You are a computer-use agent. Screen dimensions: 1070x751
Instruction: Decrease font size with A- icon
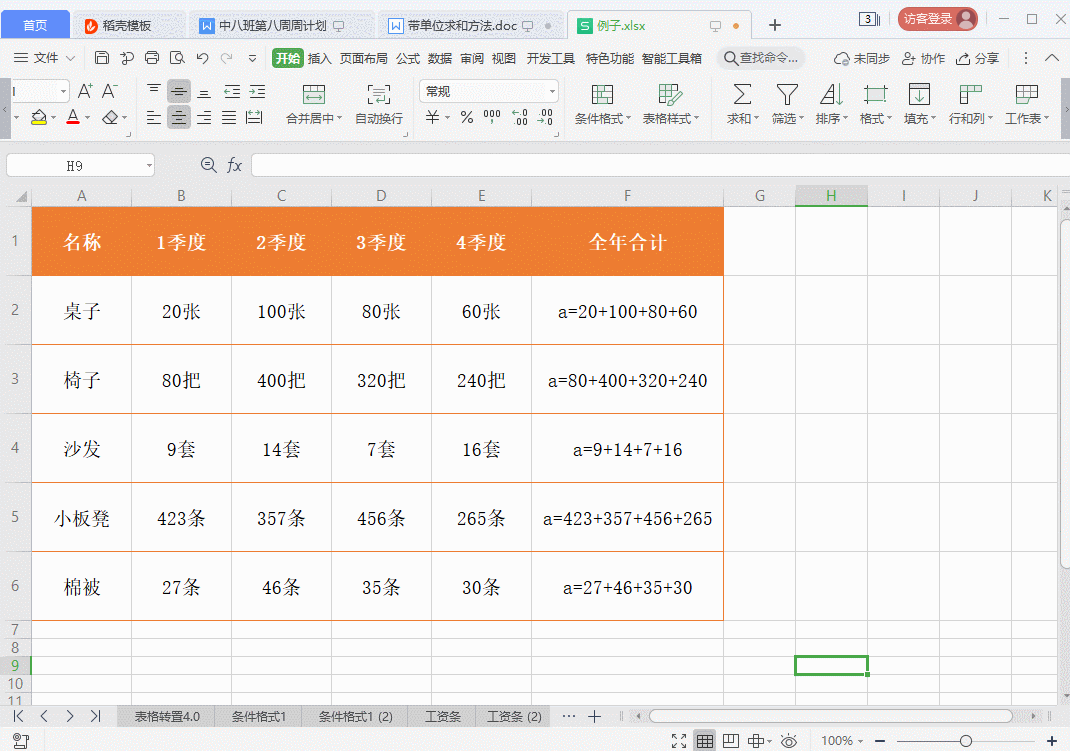click(110, 91)
